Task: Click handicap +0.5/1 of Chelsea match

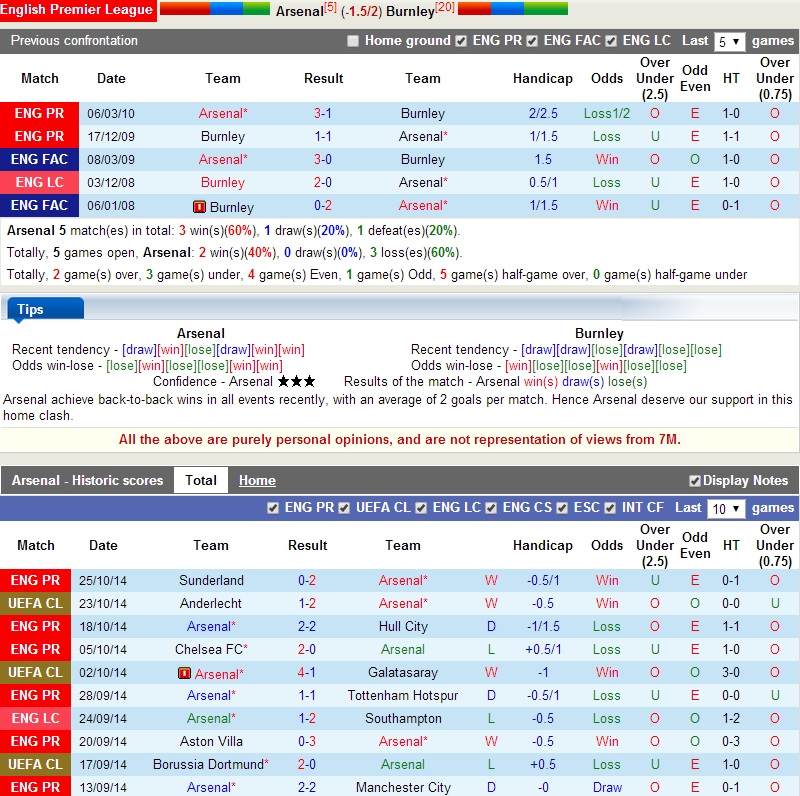Action: click(x=543, y=649)
